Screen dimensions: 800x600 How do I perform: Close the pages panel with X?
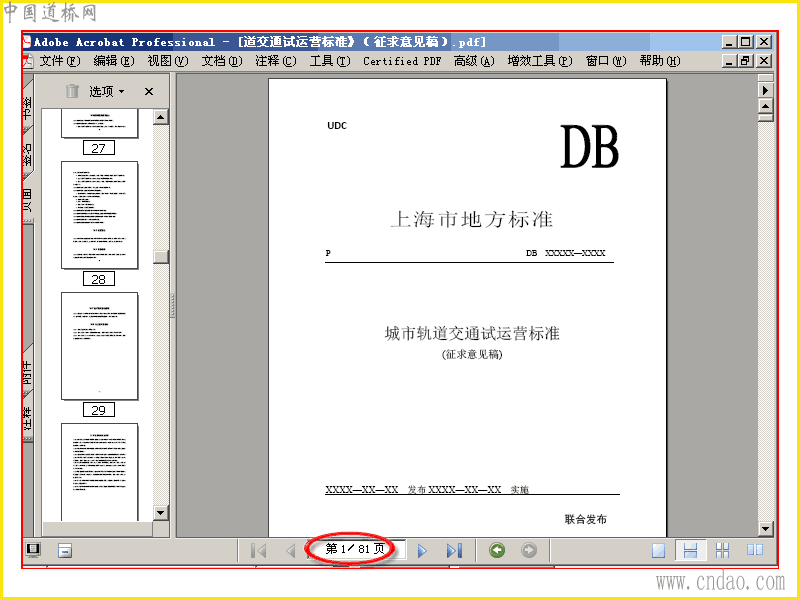(148, 91)
